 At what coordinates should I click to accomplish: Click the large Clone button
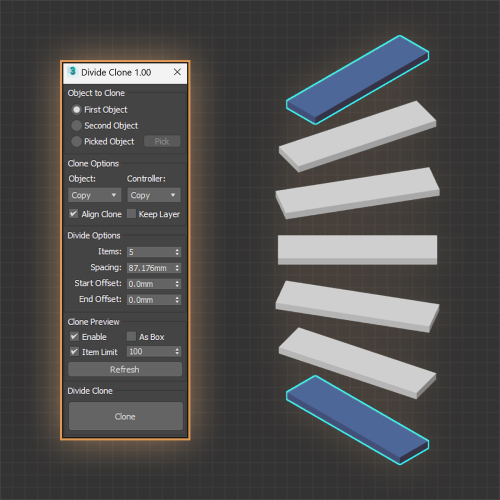(126, 416)
